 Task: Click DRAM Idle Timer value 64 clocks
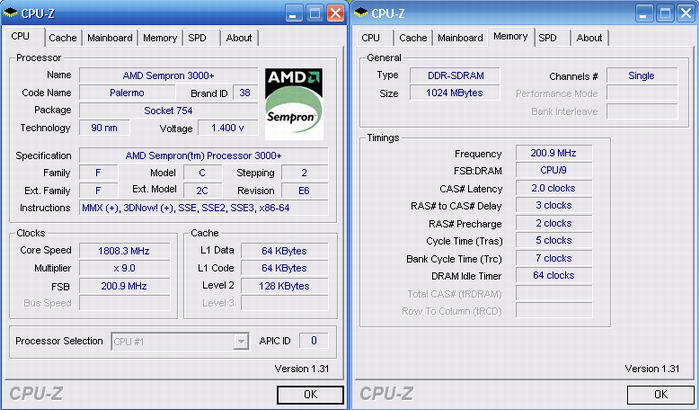pyautogui.click(x=554, y=275)
